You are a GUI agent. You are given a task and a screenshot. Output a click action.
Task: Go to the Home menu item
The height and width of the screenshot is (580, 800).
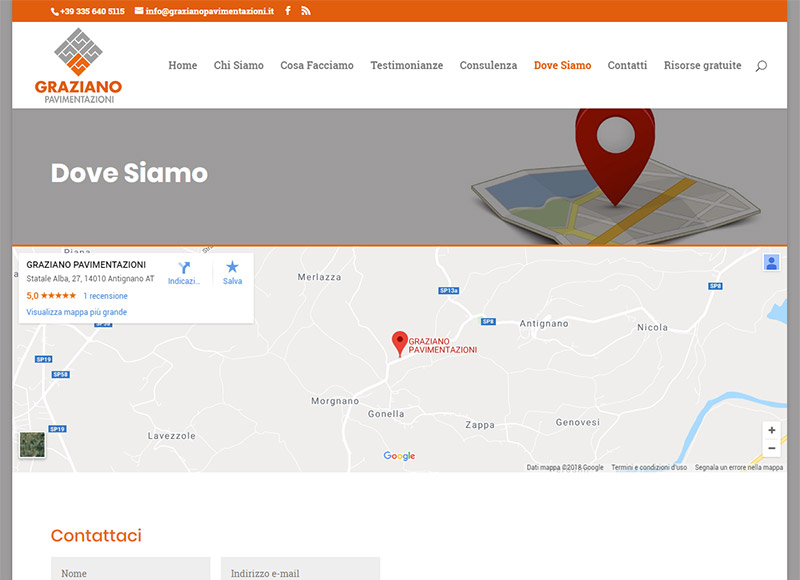(x=183, y=65)
